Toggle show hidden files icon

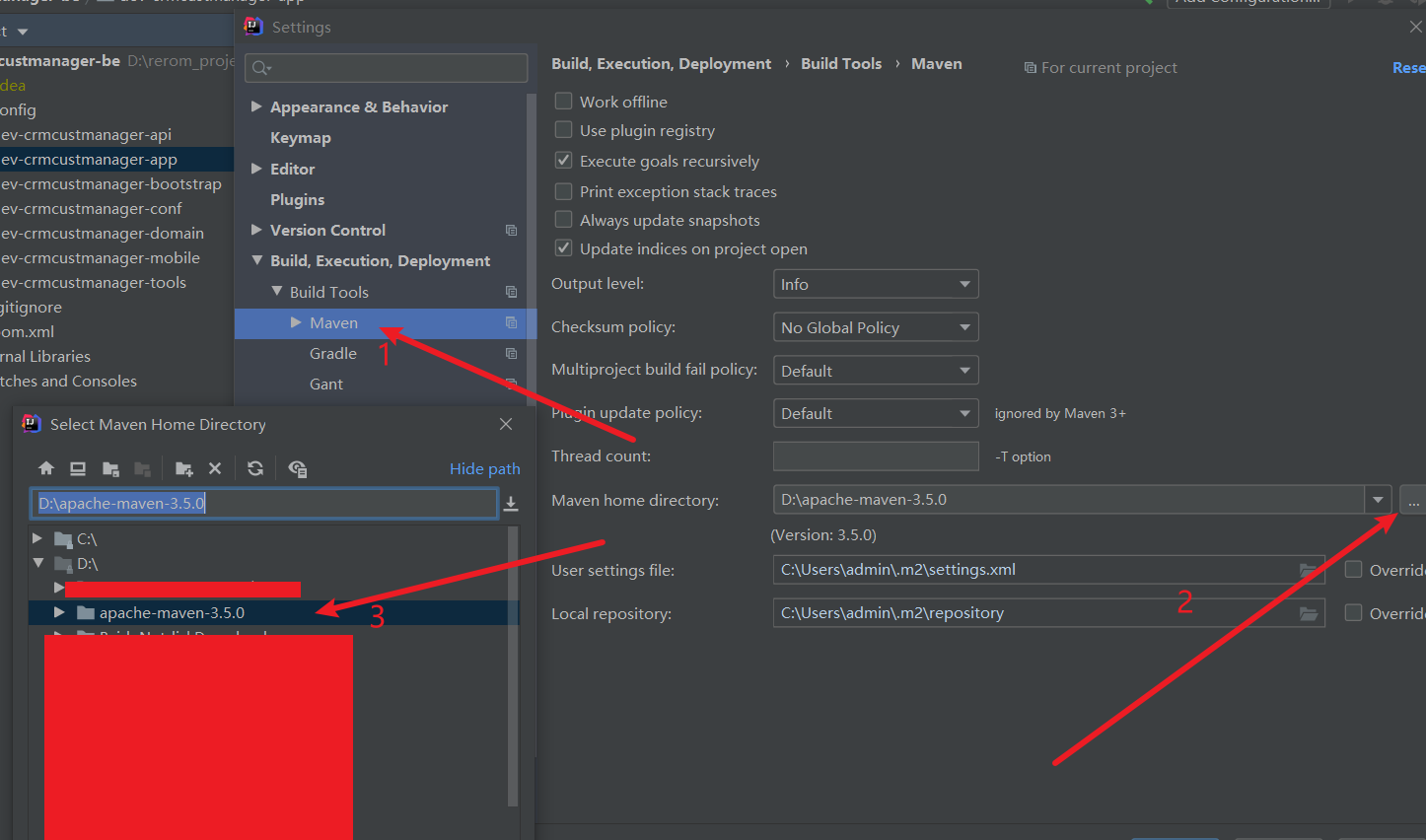297,468
